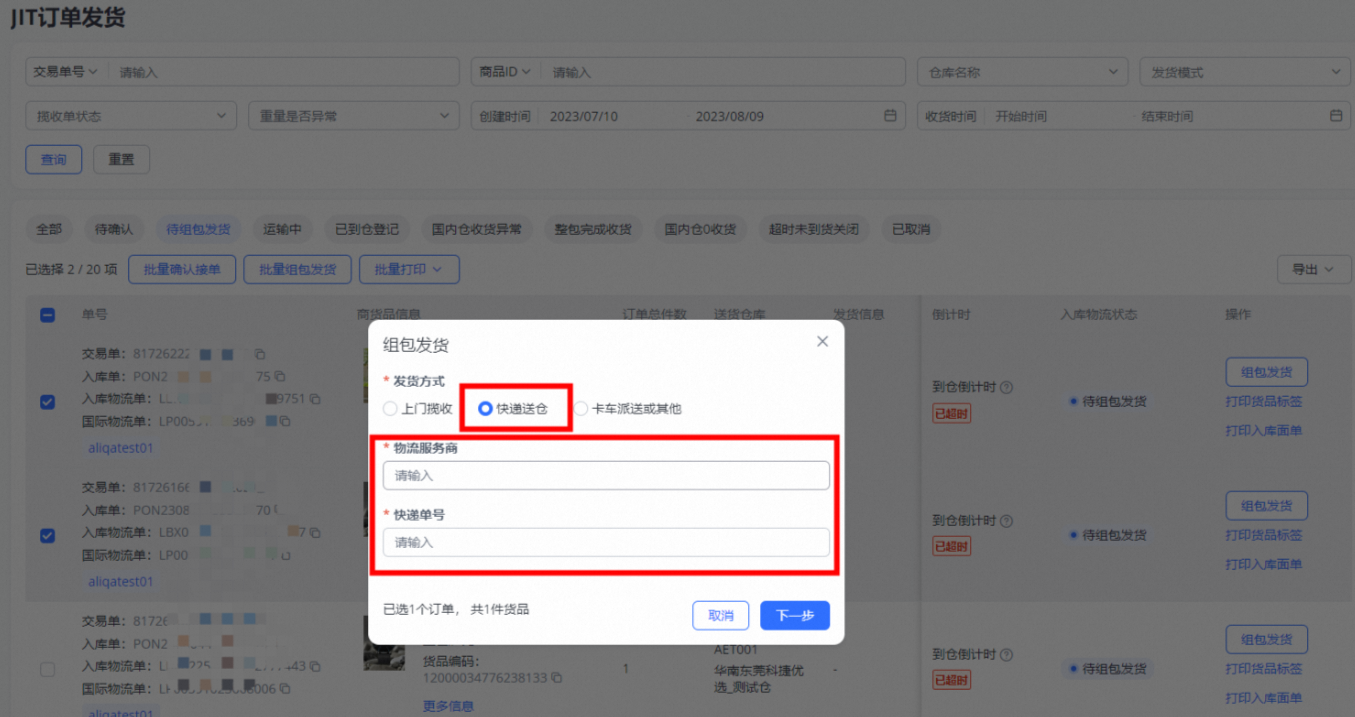Switch to 已取消 tab
This screenshot has height=717, width=1355.
point(910,229)
